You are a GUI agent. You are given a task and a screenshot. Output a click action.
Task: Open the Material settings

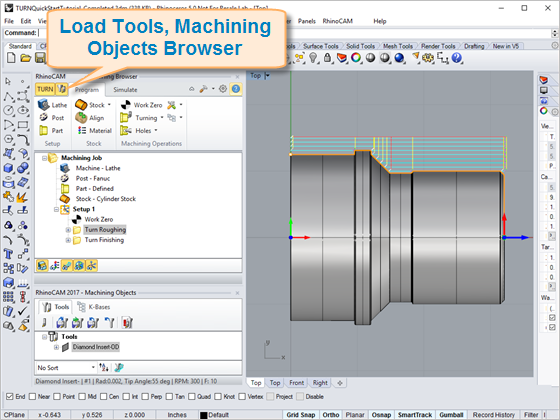[95, 131]
